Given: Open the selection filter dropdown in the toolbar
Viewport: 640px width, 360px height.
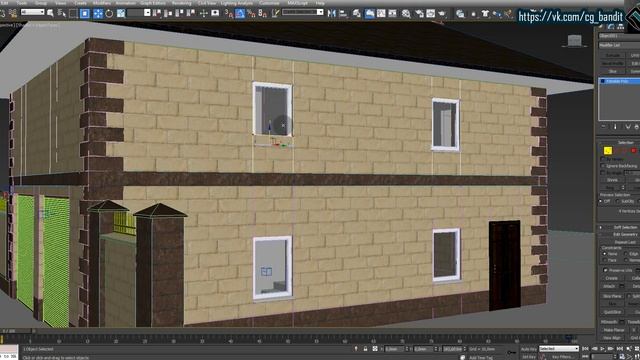Looking at the screenshot, I should click(x=32, y=12).
